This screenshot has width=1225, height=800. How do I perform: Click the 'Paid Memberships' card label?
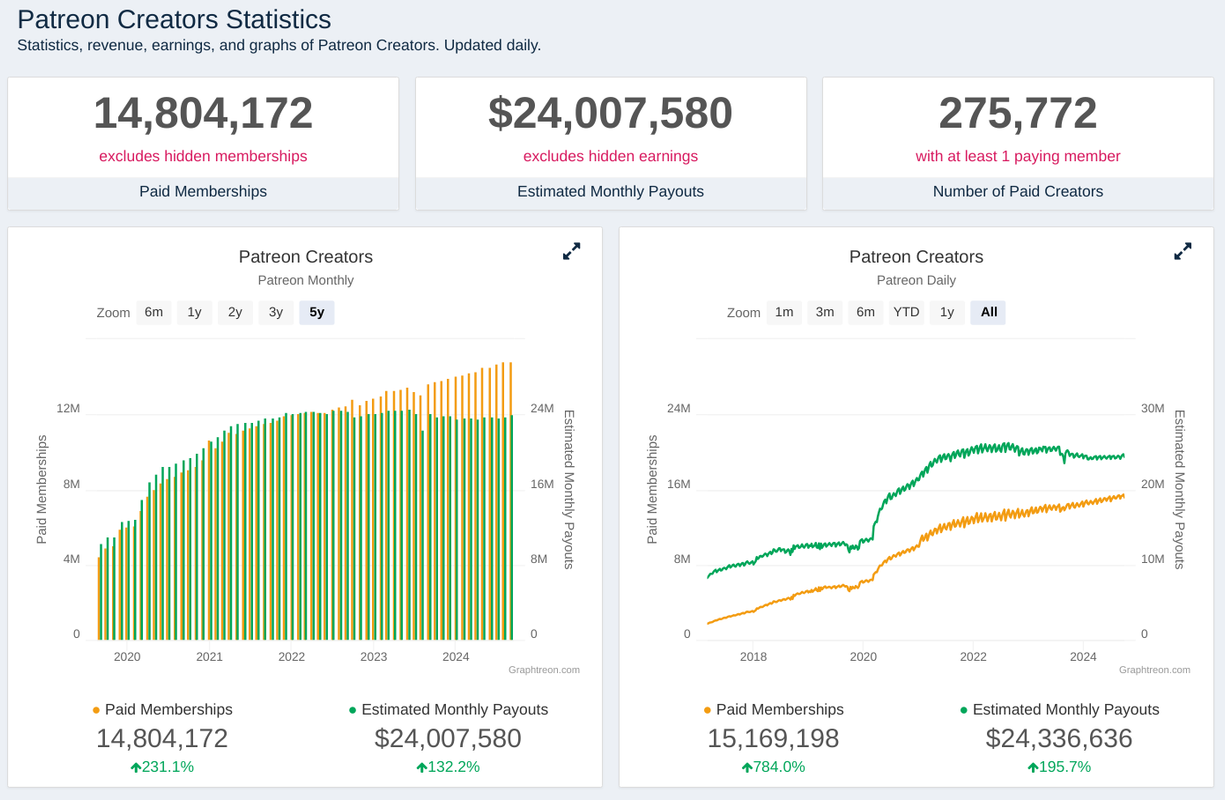pyautogui.click(x=203, y=191)
